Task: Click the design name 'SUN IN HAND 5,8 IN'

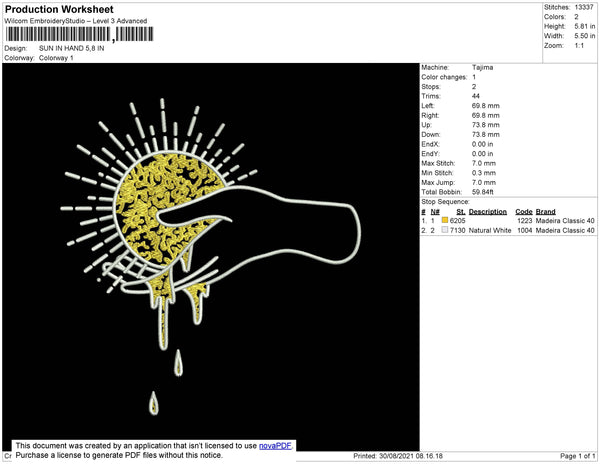Action: point(72,48)
